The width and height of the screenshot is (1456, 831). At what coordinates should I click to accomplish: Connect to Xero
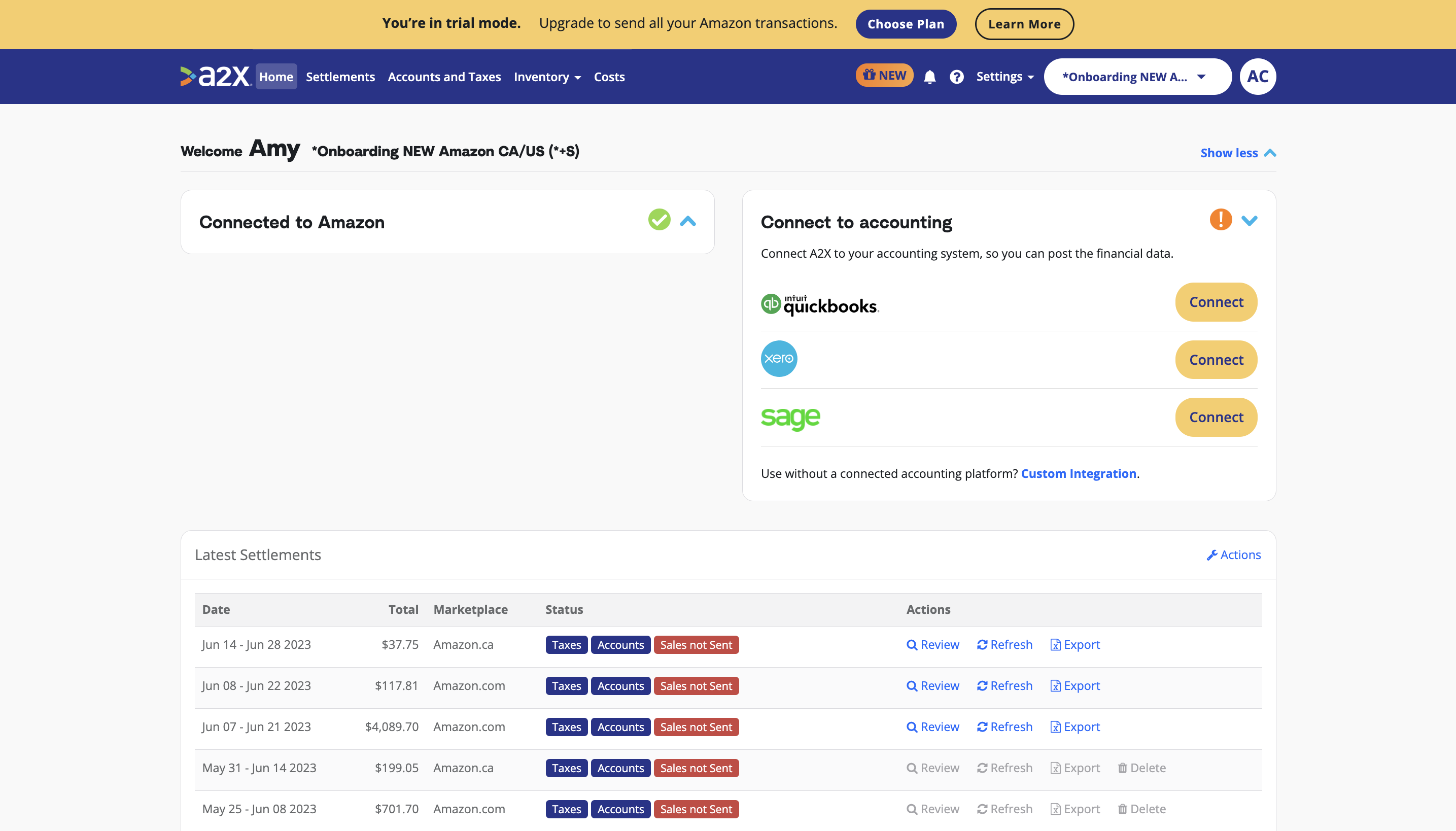coord(1216,360)
